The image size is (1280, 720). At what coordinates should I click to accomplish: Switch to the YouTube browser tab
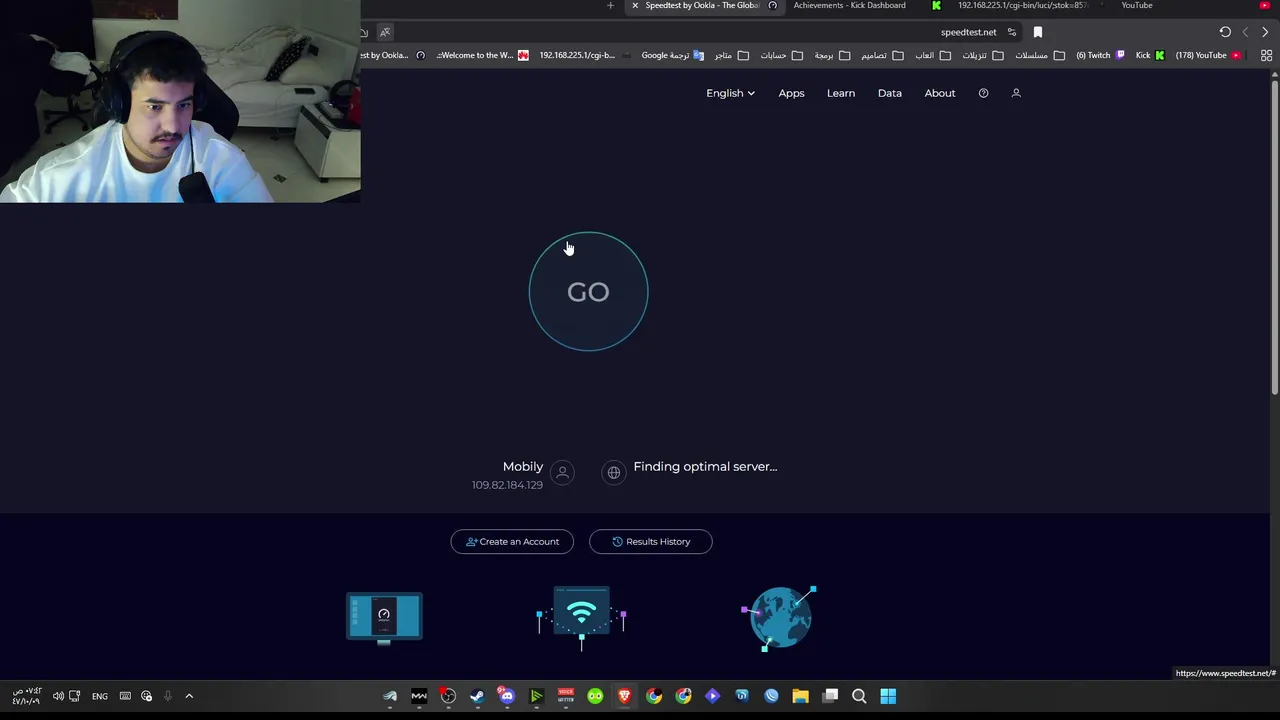click(x=1137, y=5)
